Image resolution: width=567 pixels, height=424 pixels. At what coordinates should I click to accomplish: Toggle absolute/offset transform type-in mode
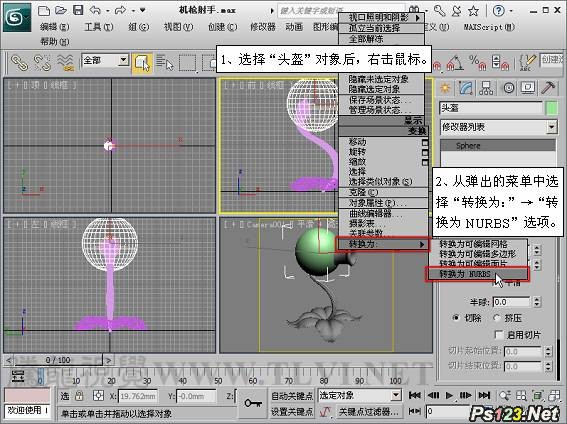(98, 396)
